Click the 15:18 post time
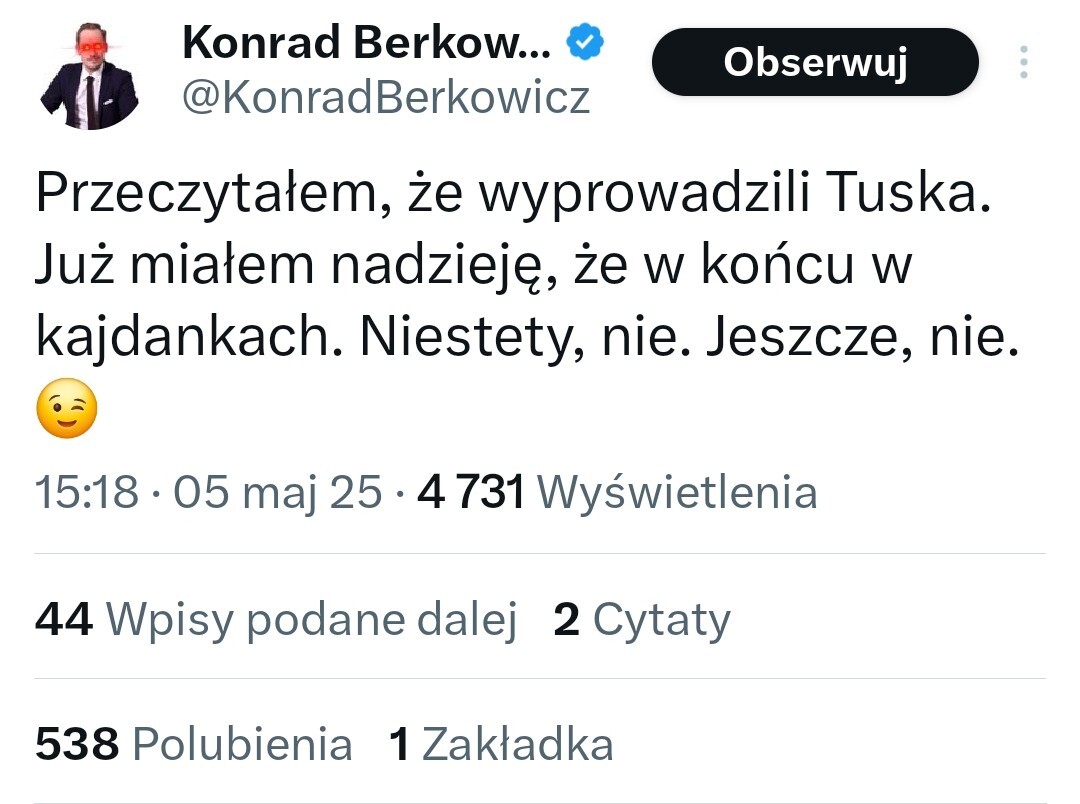Viewport: 1080px width, 804px height. click(87, 492)
